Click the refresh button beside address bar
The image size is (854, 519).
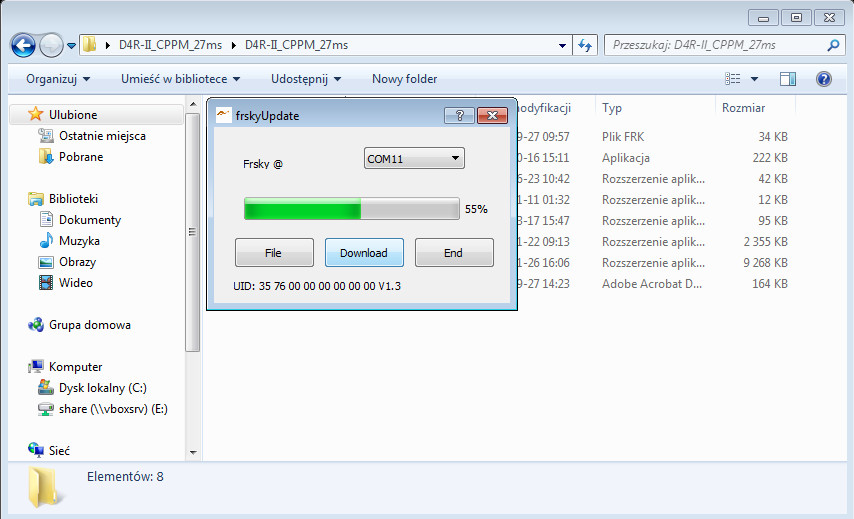point(585,45)
